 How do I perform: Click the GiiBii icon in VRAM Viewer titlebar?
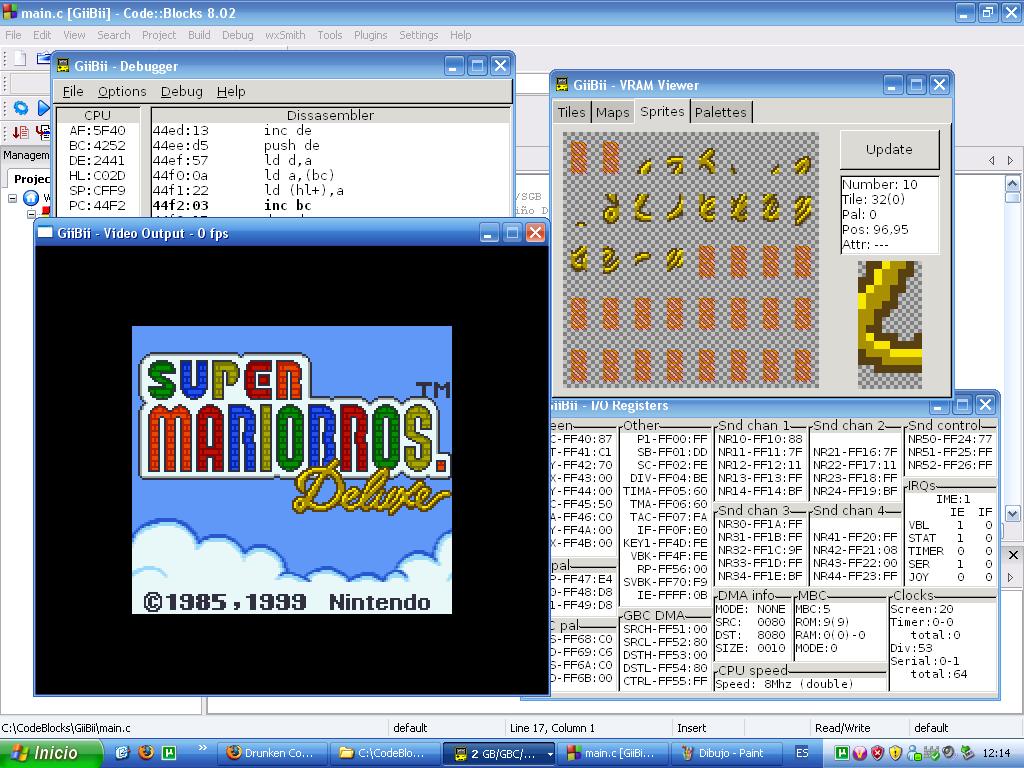pos(563,85)
